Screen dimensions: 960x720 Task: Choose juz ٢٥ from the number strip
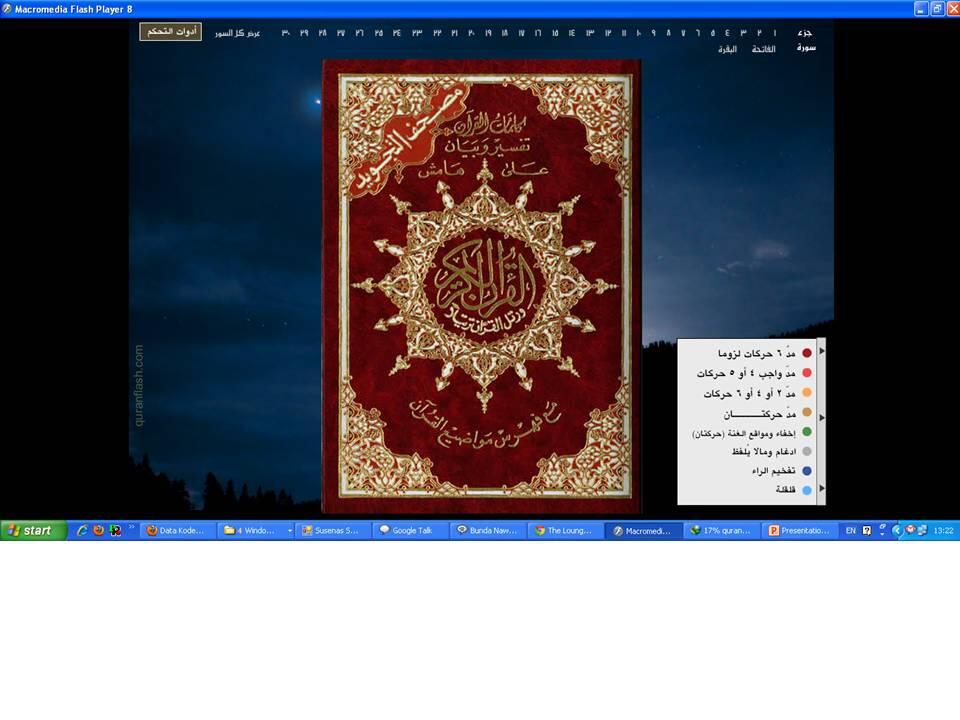tap(379, 33)
